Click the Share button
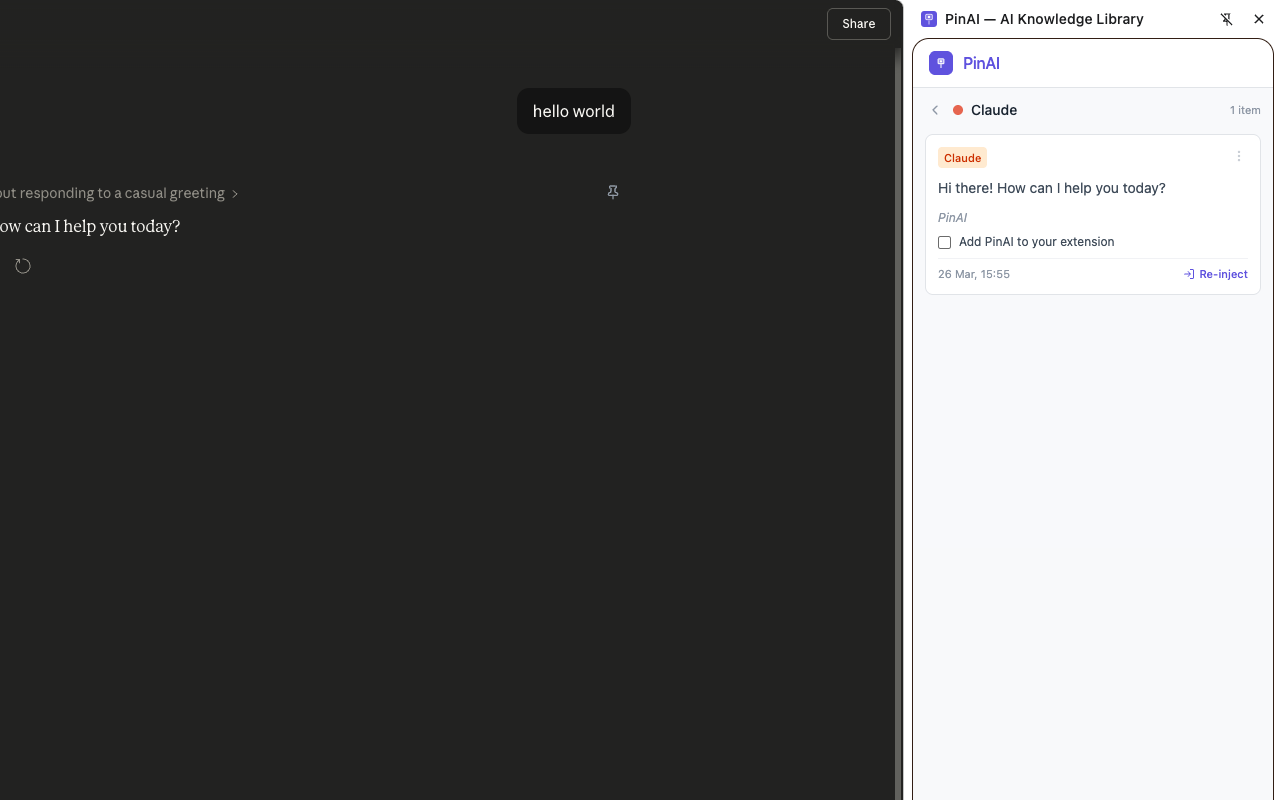The height and width of the screenshot is (800, 1280). pos(858,23)
